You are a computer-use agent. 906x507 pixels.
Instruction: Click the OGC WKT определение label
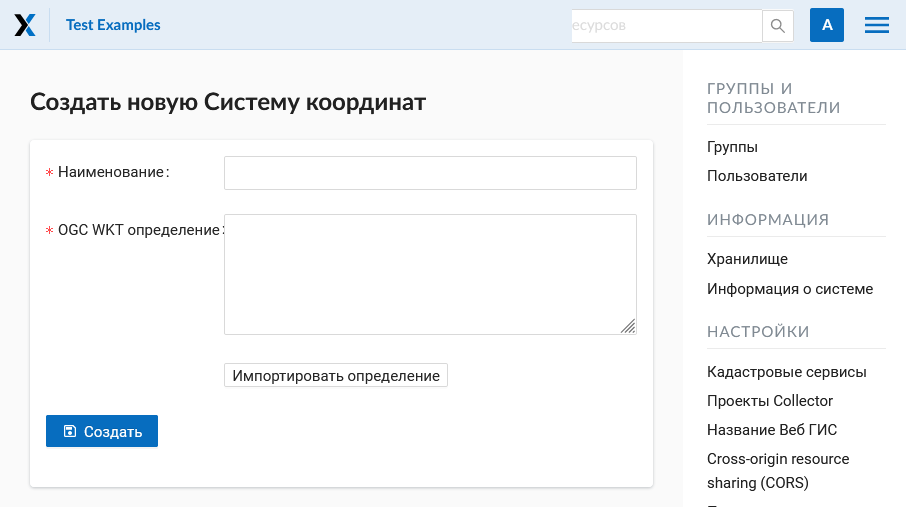tap(139, 230)
